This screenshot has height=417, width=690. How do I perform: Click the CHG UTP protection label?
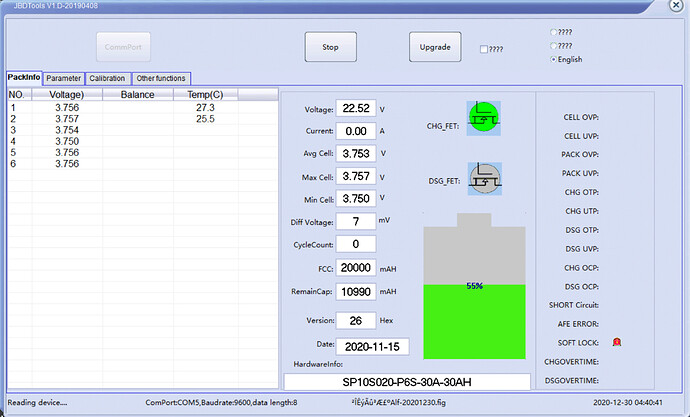click(x=582, y=211)
